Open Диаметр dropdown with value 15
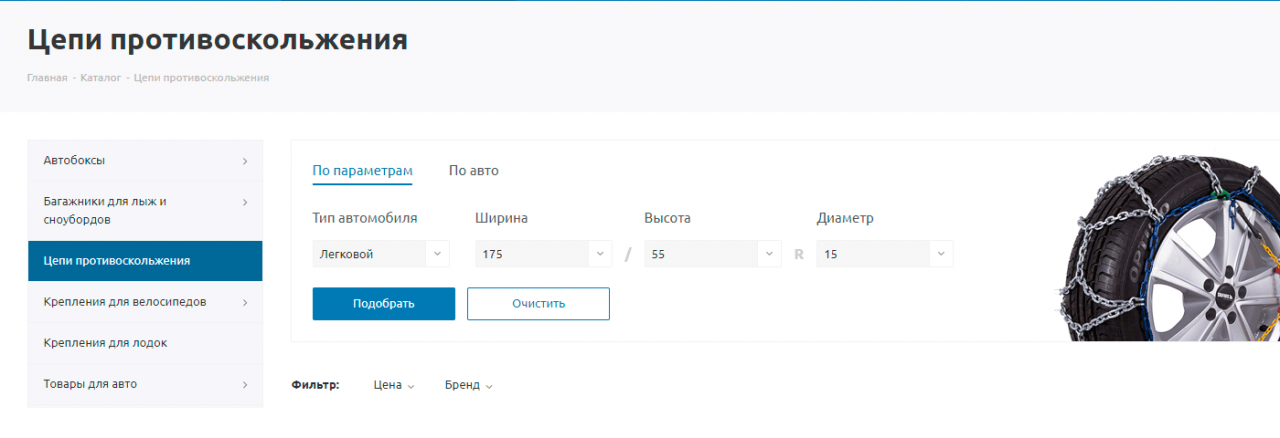1280x438 pixels. 884,254
